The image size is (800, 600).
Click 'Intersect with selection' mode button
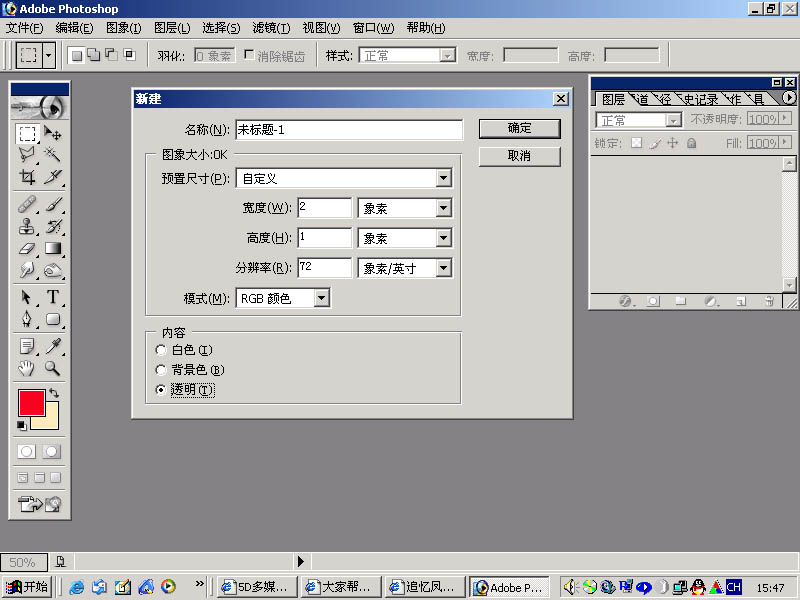[129, 55]
